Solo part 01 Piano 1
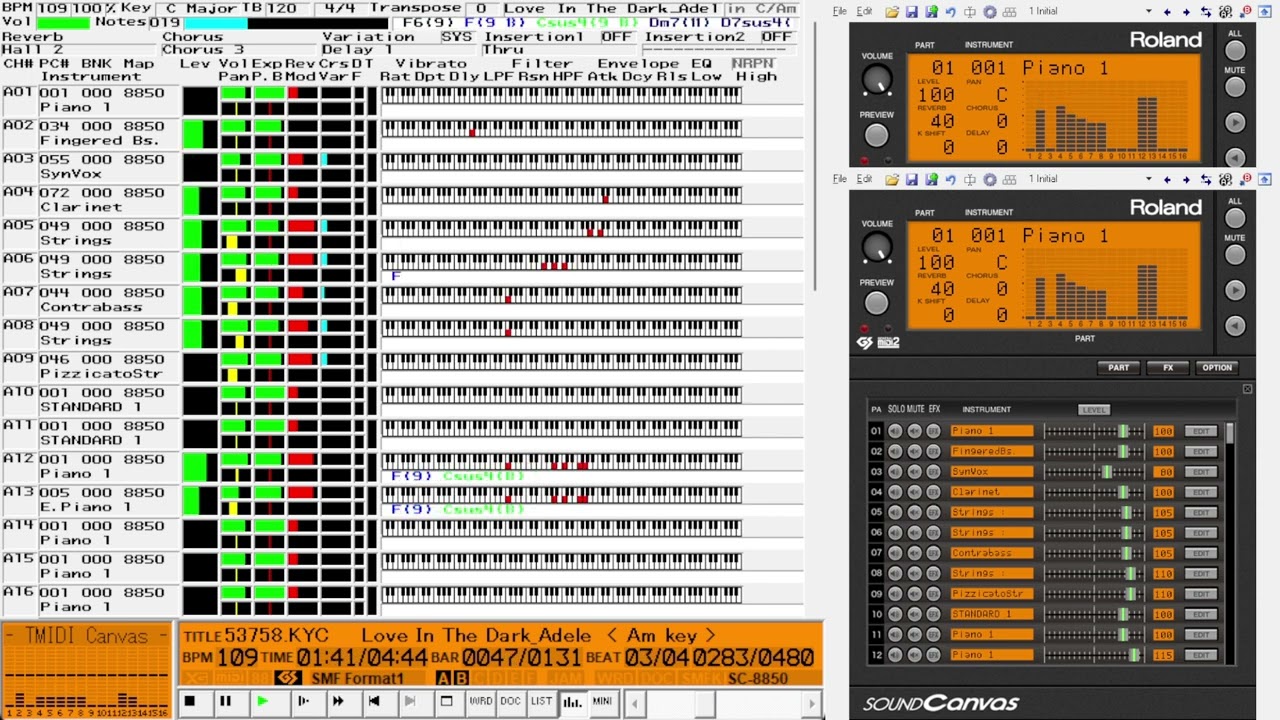The image size is (1280, 720). [x=895, y=431]
